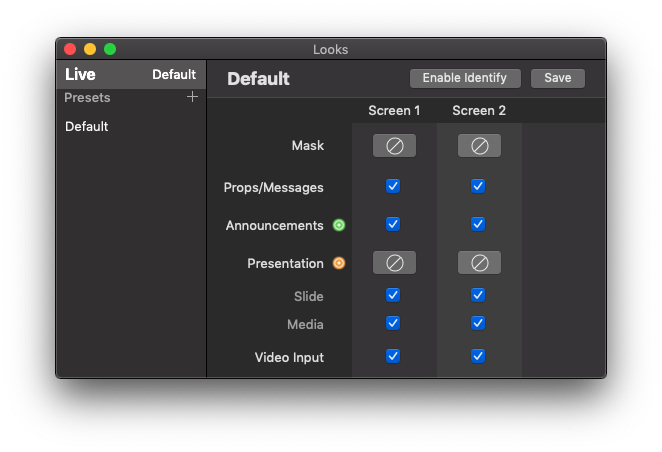
Task: Uncheck Slide for Screen 1
Action: pos(393,295)
